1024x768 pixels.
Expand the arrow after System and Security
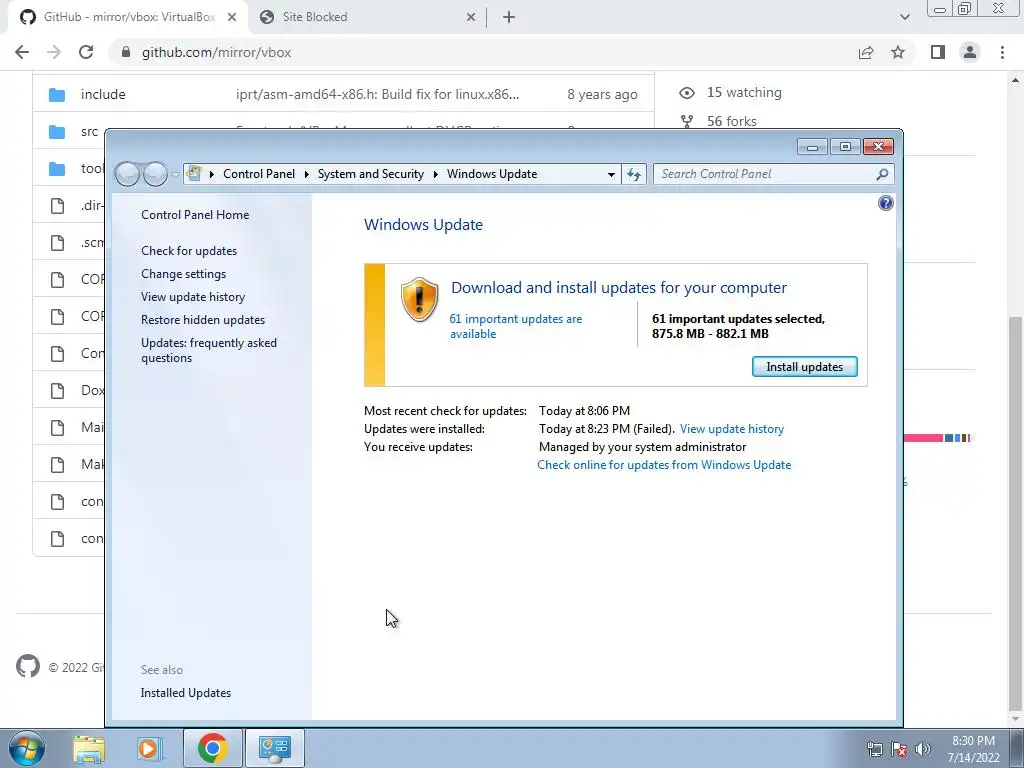coord(435,174)
